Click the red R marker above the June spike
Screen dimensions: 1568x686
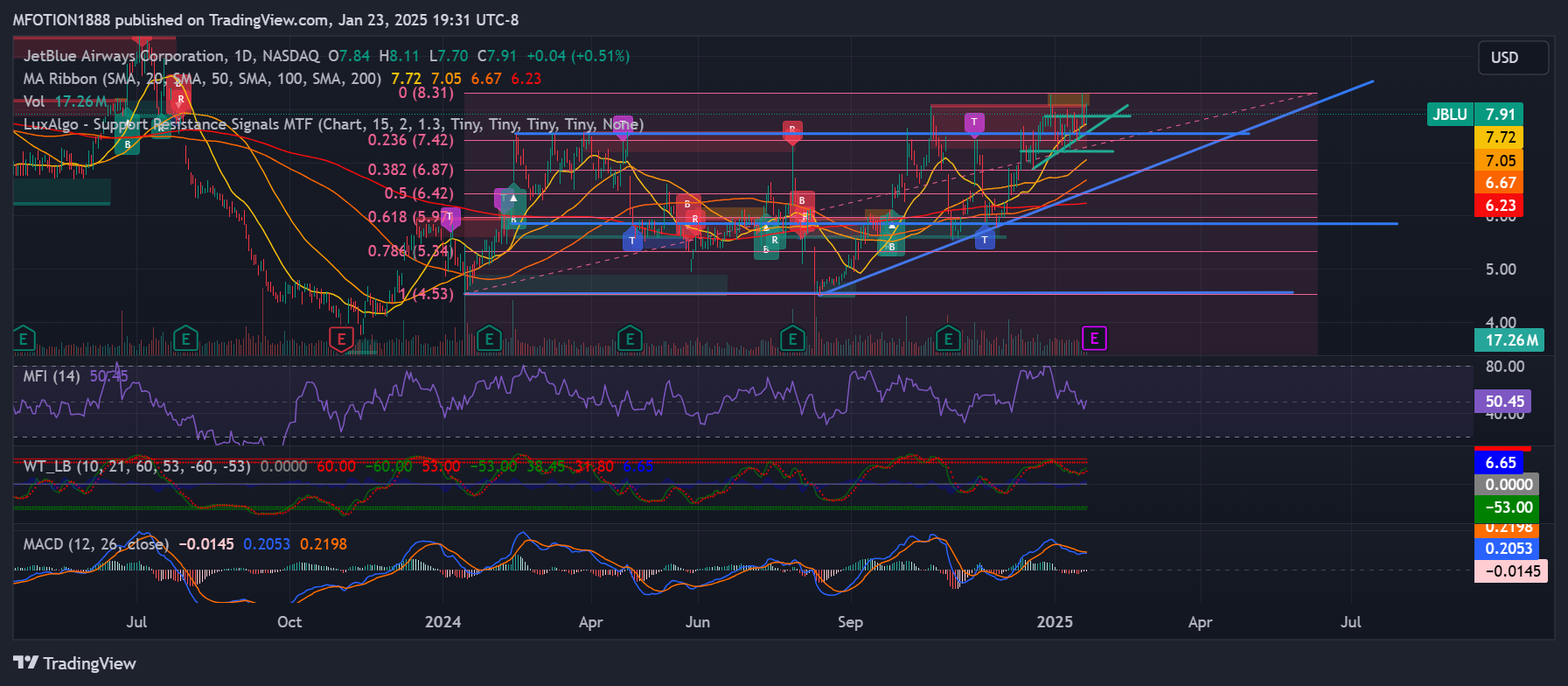(792, 132)
